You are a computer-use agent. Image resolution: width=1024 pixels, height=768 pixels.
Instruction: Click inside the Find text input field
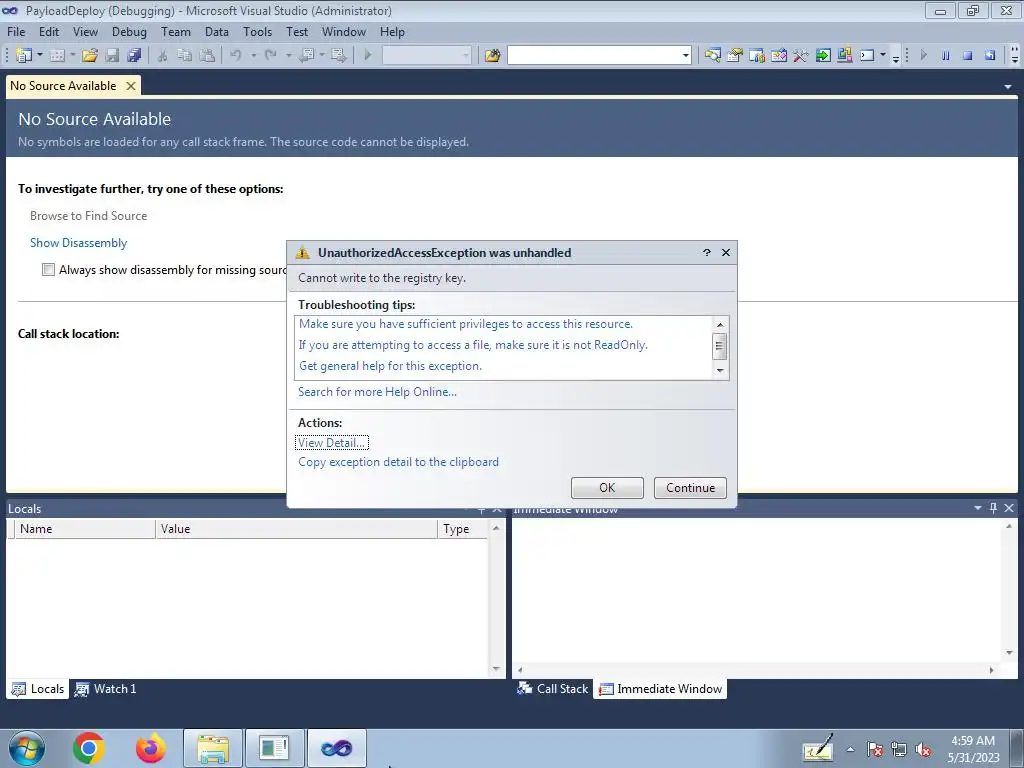click(x=594, y=56)
